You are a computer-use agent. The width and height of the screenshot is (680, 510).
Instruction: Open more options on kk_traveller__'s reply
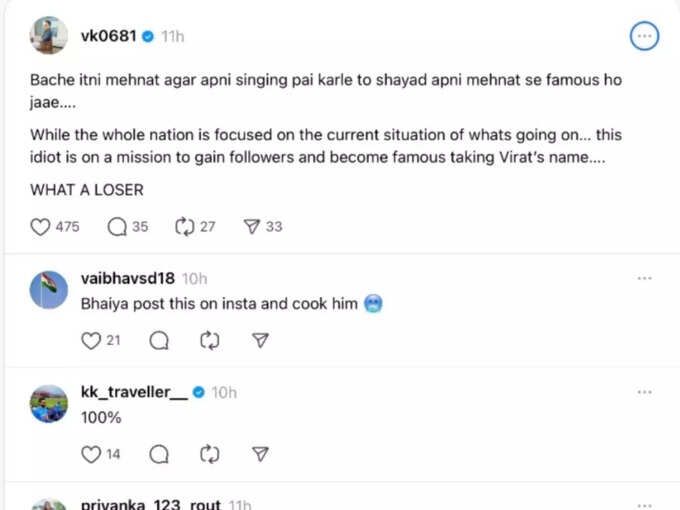tap(645, 391)
